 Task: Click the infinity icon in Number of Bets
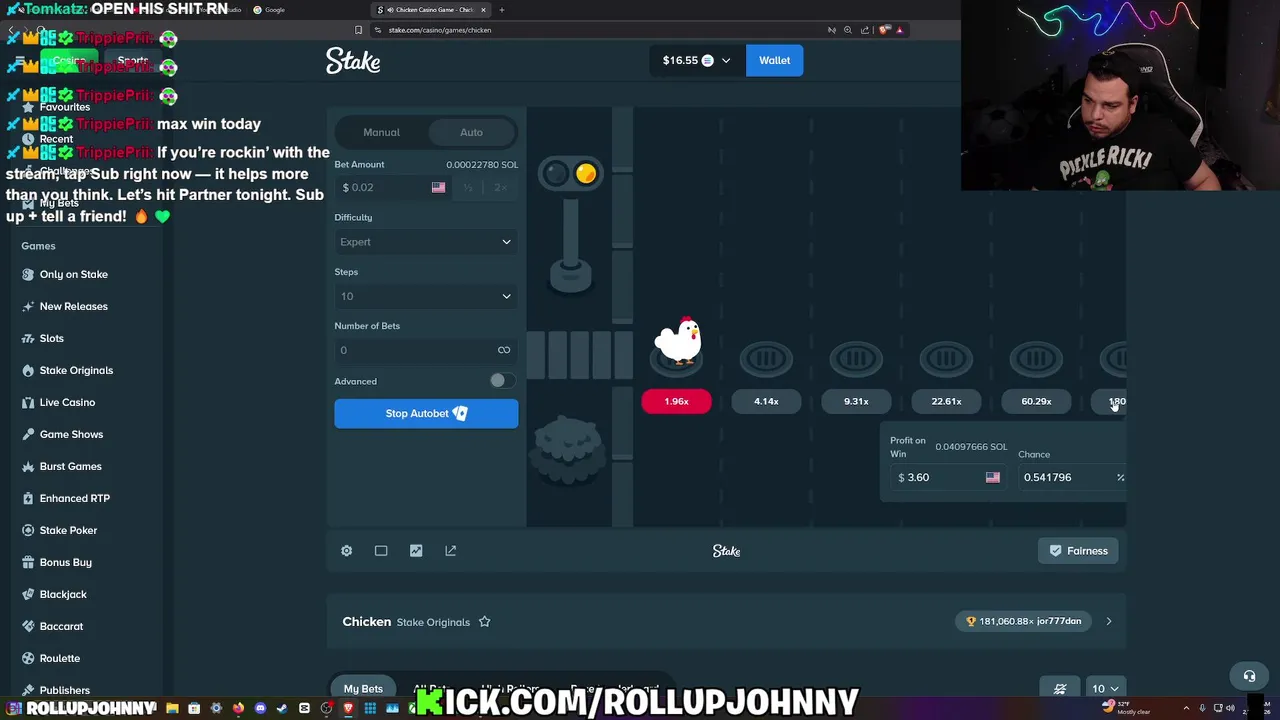click(504, 350)
